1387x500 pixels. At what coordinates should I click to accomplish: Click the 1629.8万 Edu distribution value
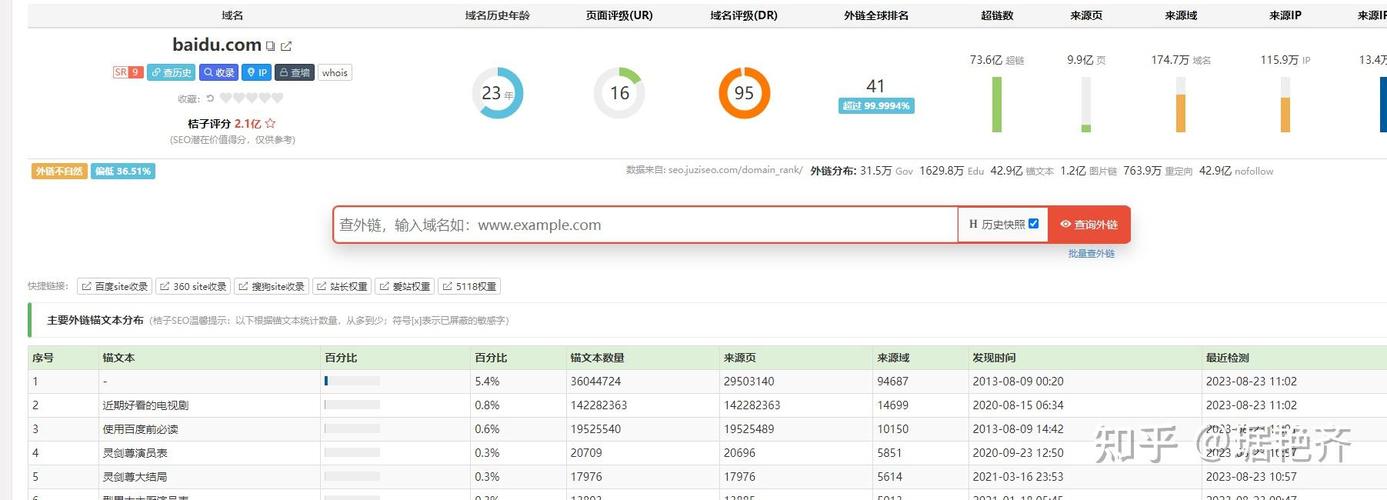click(952, 171)
